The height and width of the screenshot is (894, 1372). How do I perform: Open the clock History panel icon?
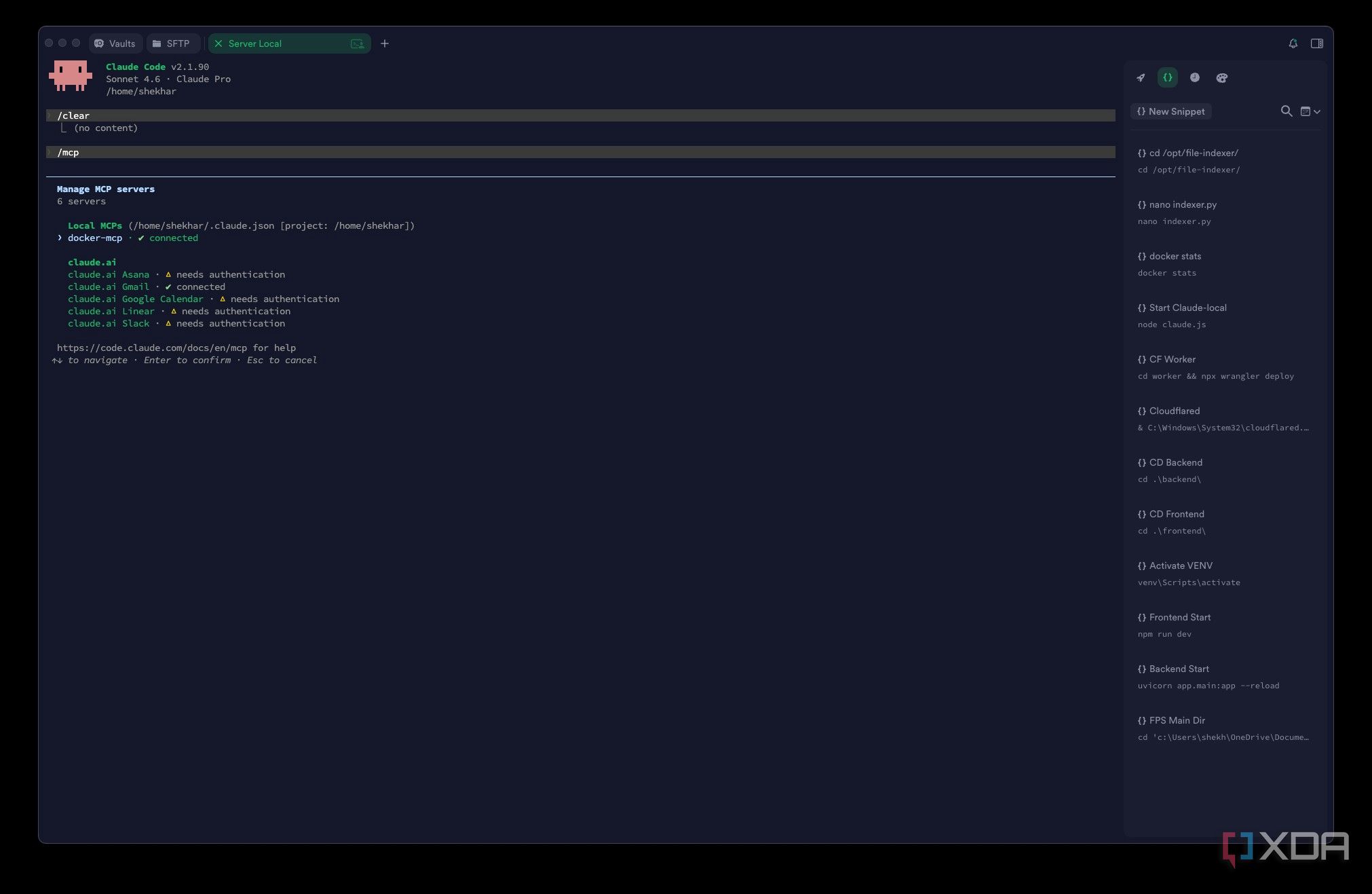pyautogui.click(x=1195, y=77)
